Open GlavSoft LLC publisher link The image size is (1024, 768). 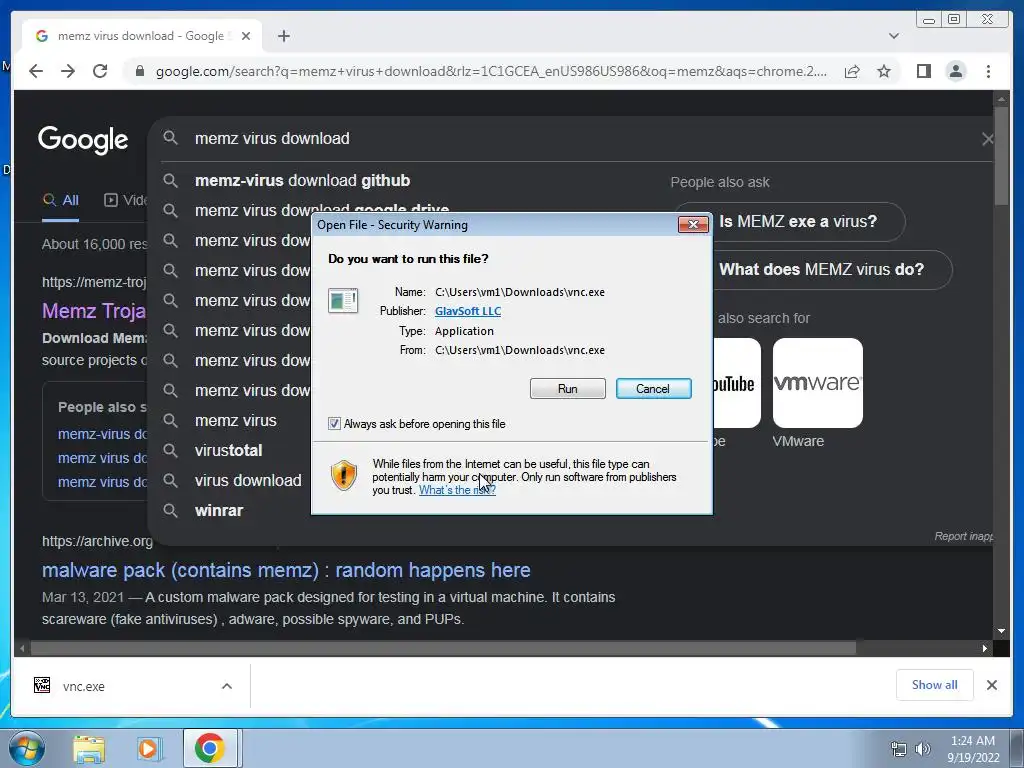[468, 312]
